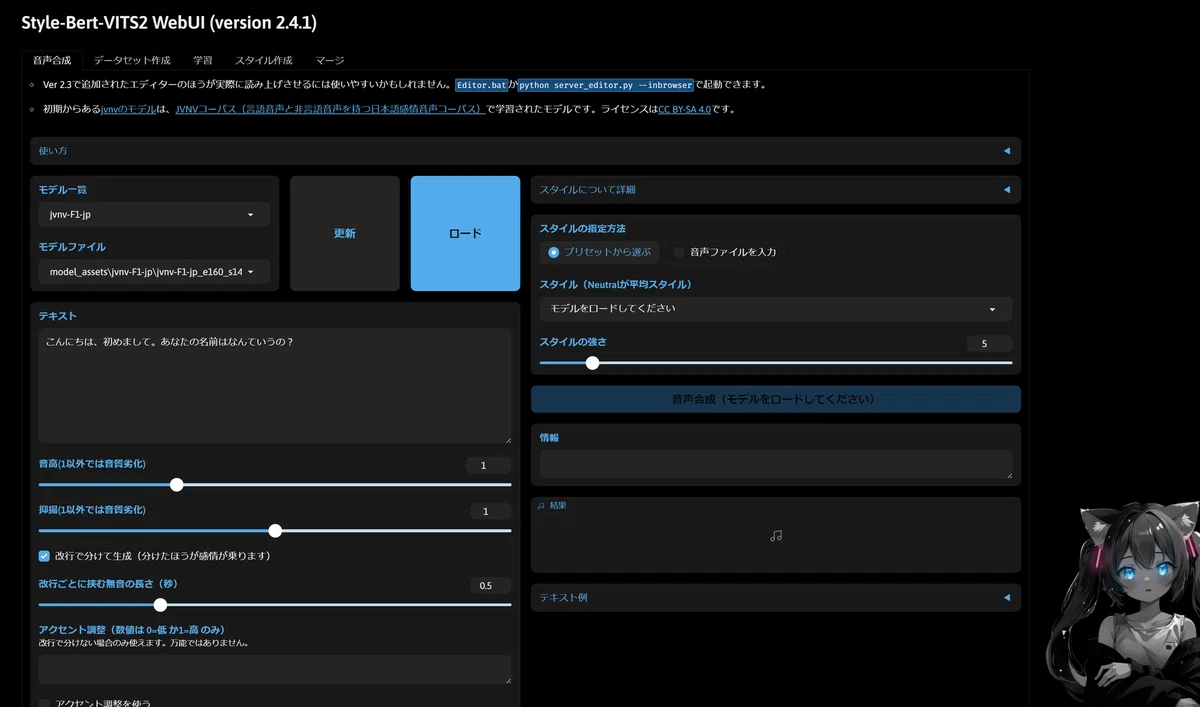Open the CC BY-SA 4.0 license link
1200x707 pixels.
pyautogui.click(x=684, y=110)
